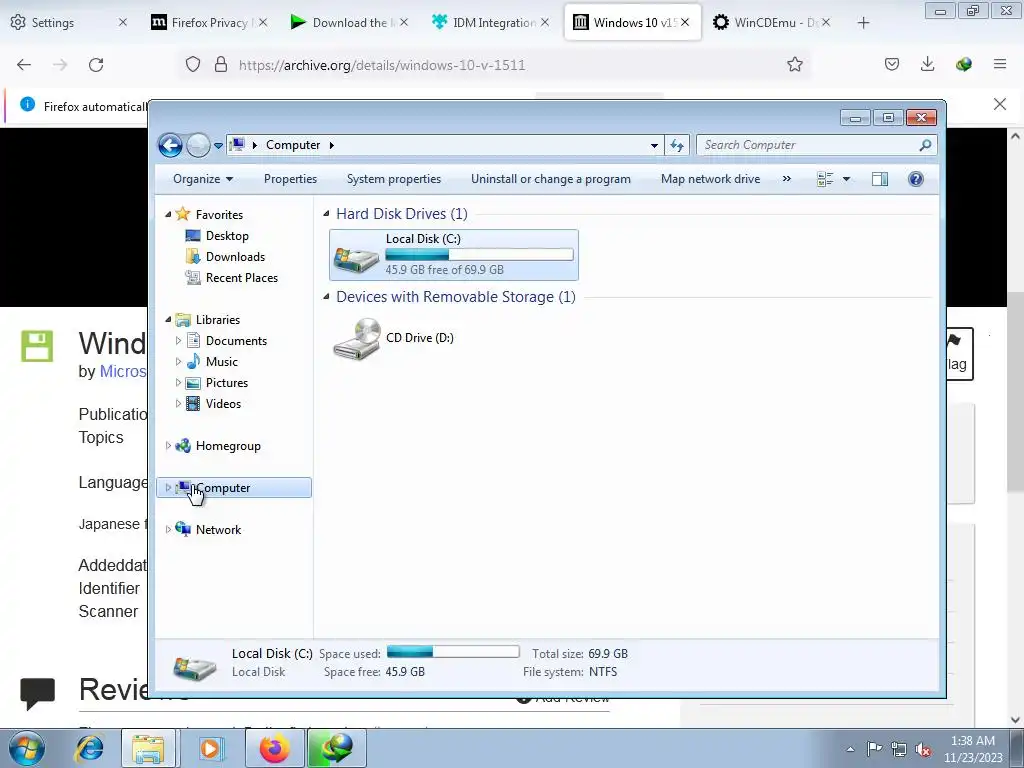Image resolution: width=1024 pixels, height=768 pixels.
Task: Click the shield tracking protection icon
Action: point(193,64)
